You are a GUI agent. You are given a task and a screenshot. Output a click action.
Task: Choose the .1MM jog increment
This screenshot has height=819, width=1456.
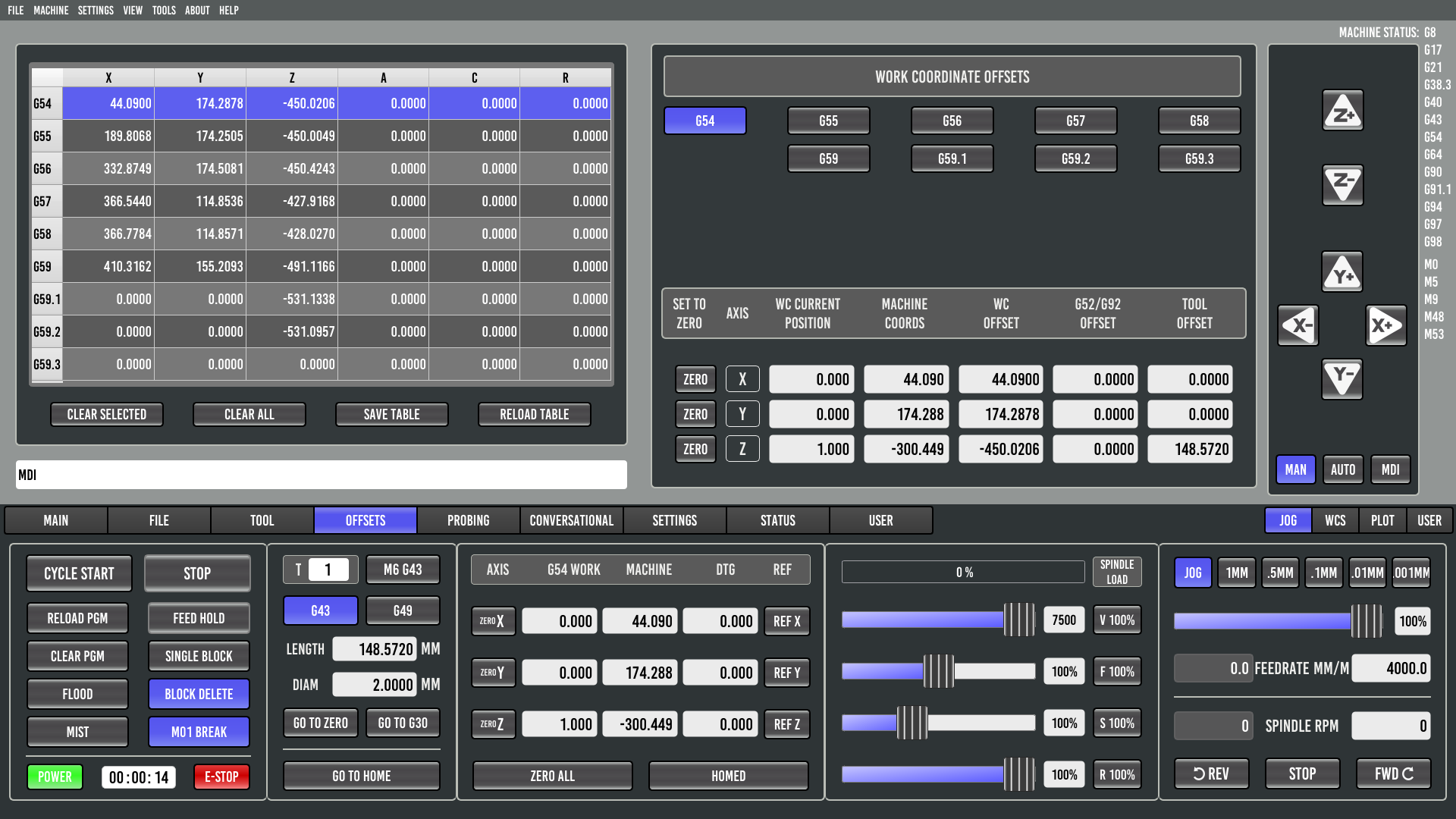pyautogui.click(x=1324, y=573)
